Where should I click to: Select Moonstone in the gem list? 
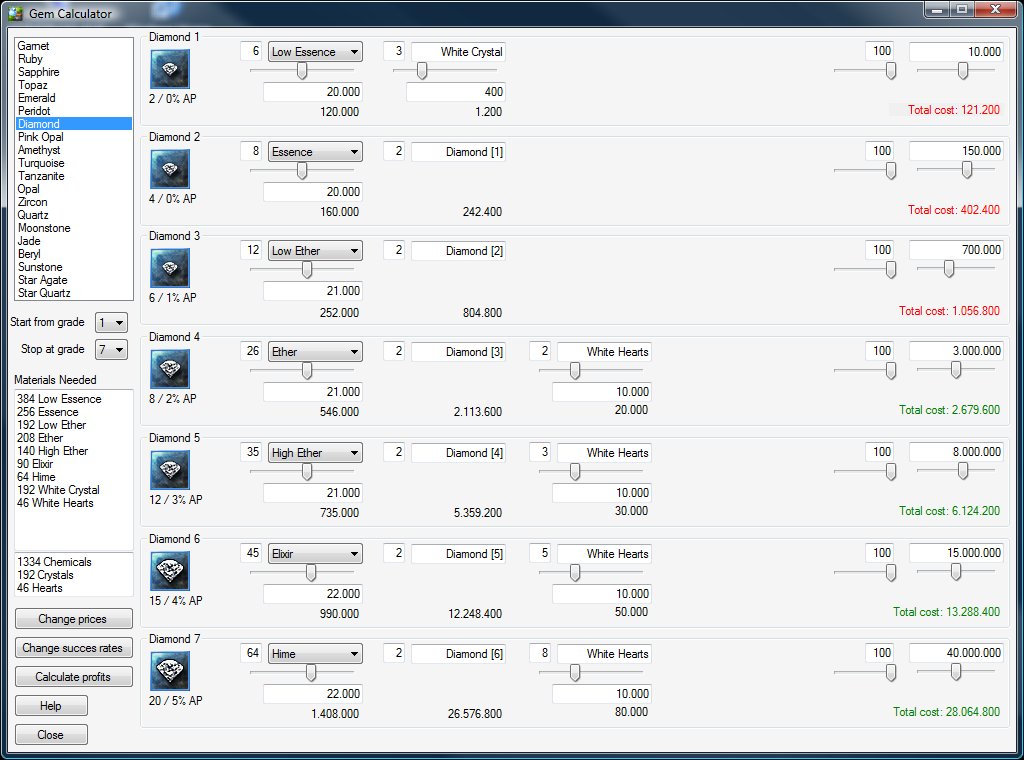pos(74,228)
